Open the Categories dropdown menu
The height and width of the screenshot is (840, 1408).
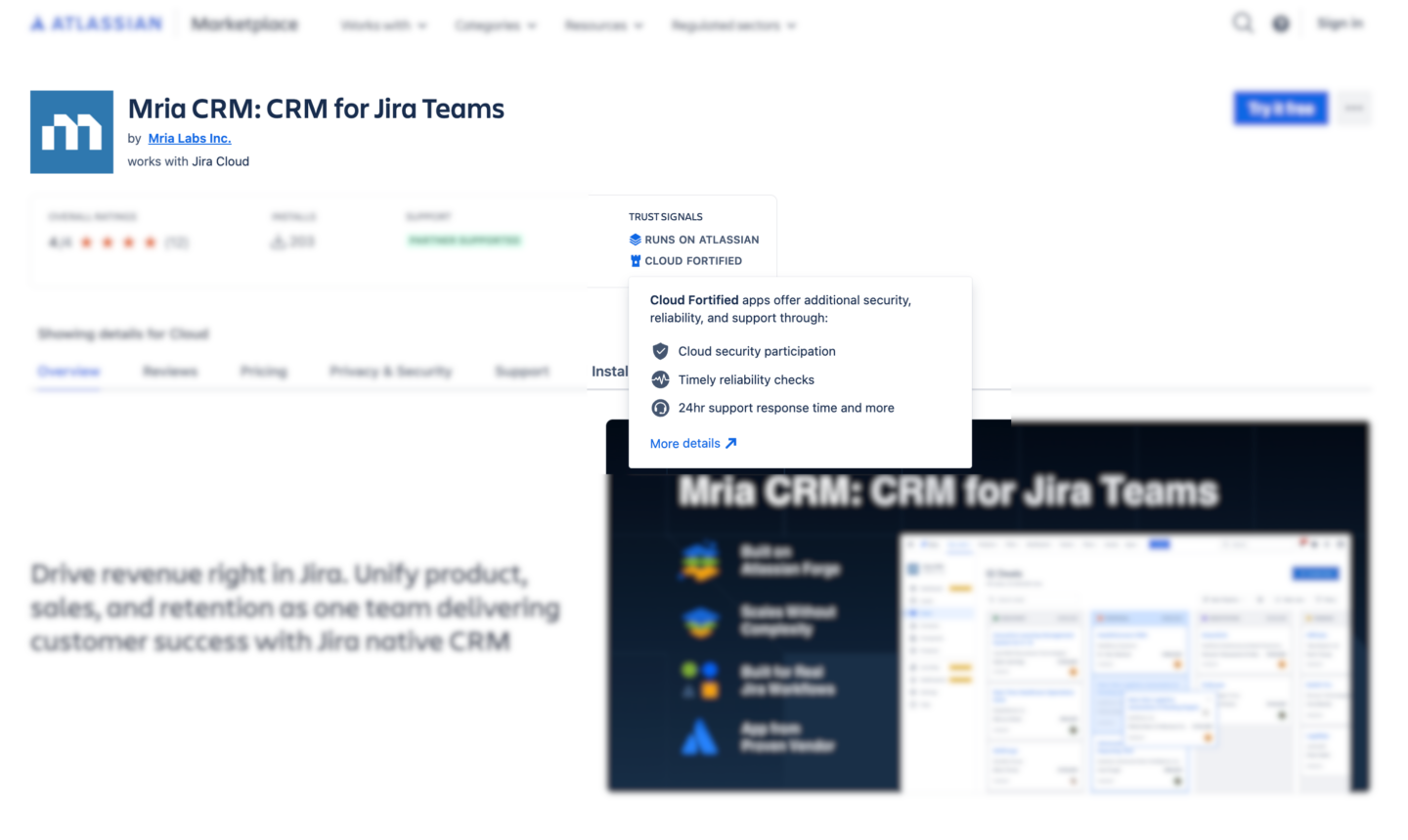[x=496, y=24]
